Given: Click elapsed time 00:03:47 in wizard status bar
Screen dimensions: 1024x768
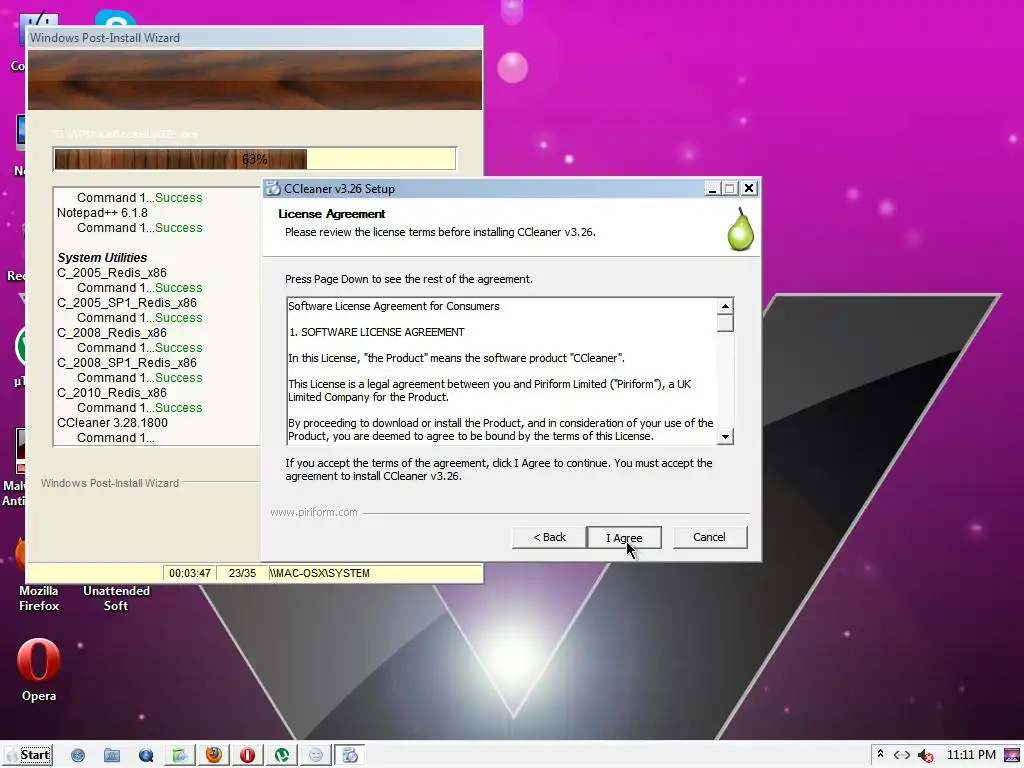Looking at the screenshot, I should click(x=189, y=573).
